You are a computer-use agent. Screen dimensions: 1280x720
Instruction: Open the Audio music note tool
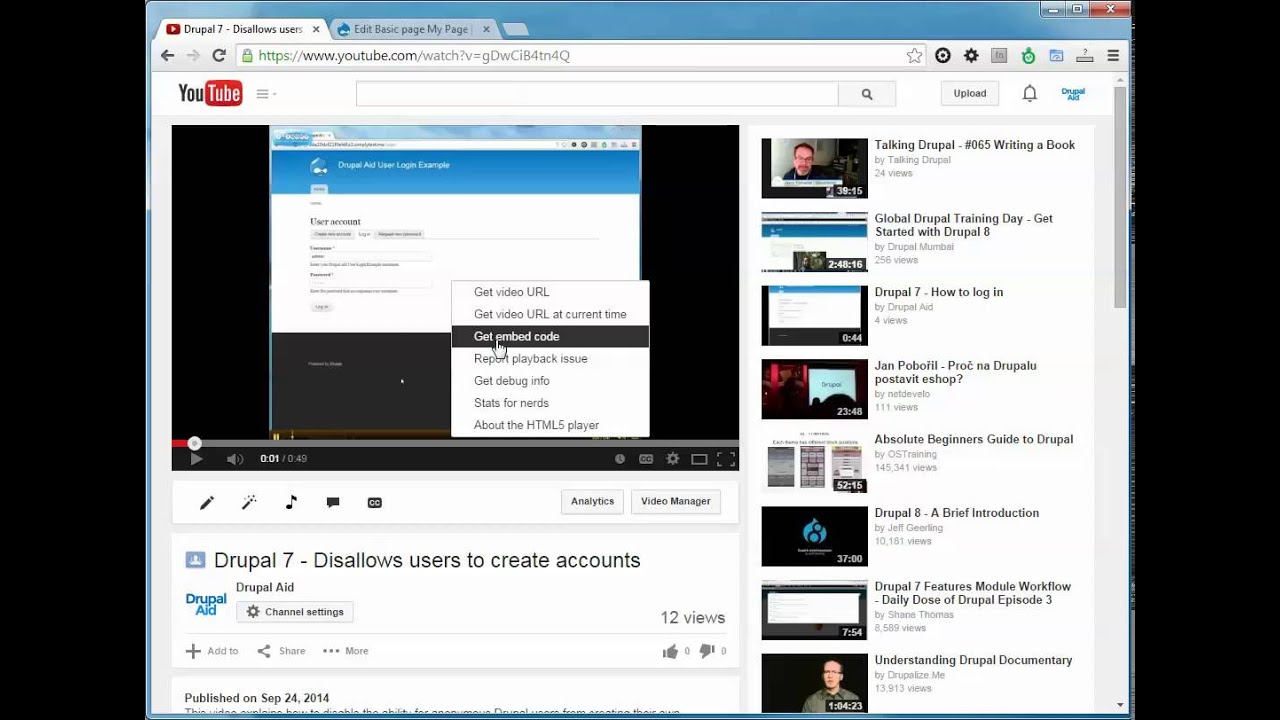point(291,502)
